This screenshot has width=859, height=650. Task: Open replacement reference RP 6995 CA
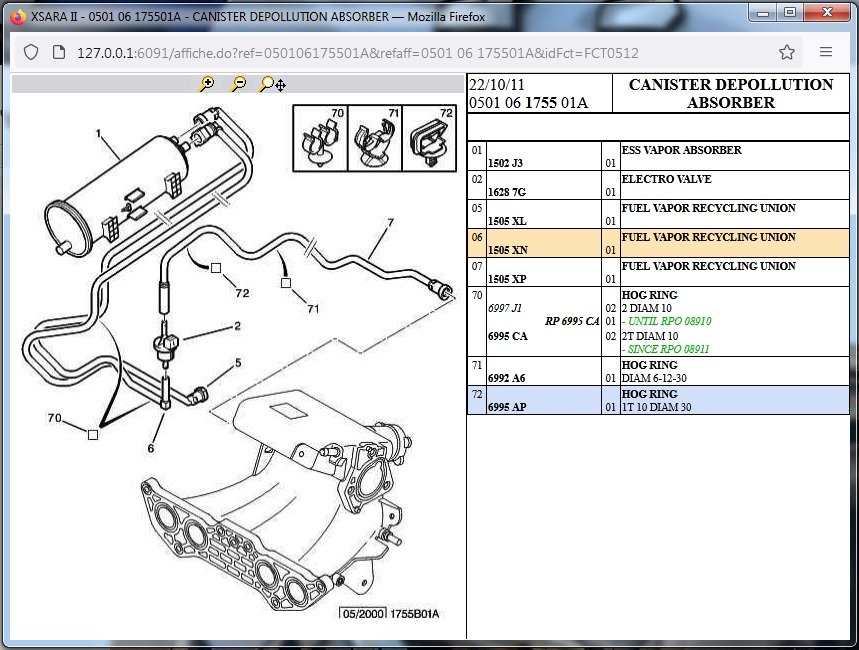pos(572,321)
